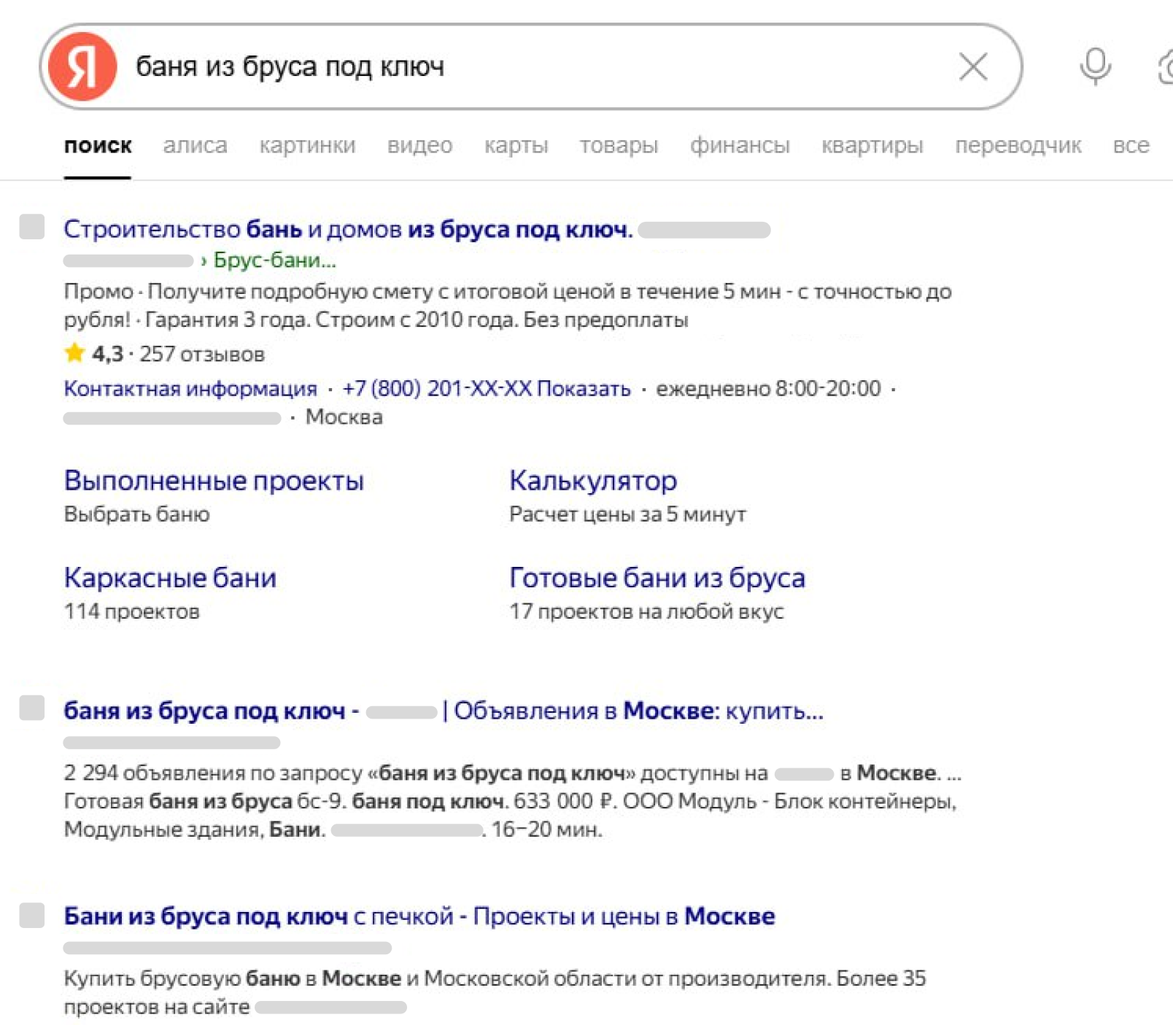
Task: Click the favicon of 'с печкой' result
Action: point(32,915)
